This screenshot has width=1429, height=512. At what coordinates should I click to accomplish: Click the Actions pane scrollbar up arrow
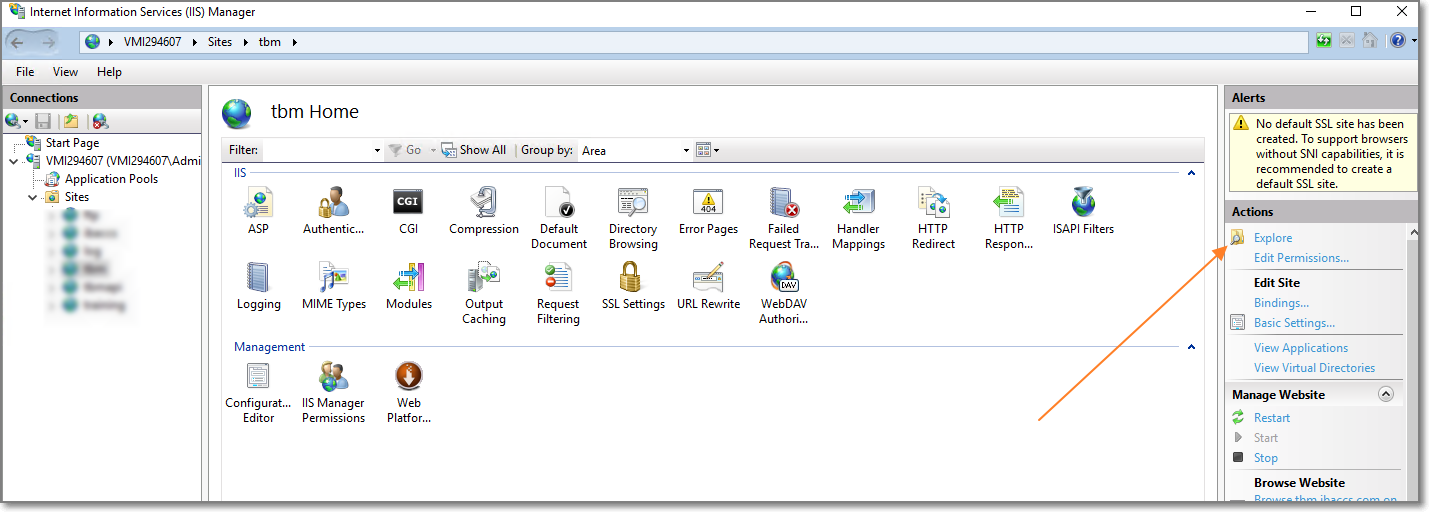tap(1413, 232)
